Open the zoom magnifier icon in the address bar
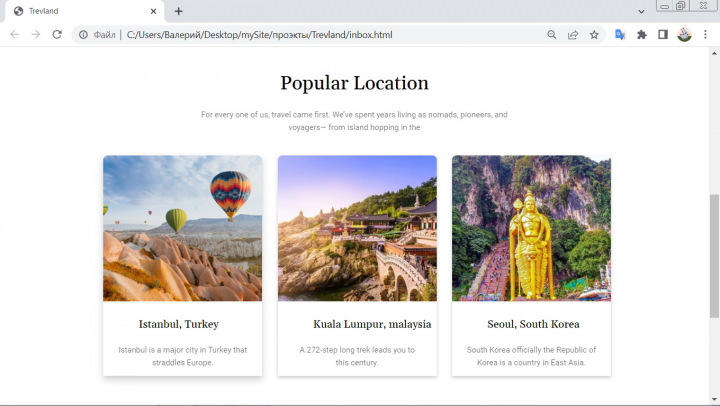This screenshot has width=720, height=406. point(551,34)
